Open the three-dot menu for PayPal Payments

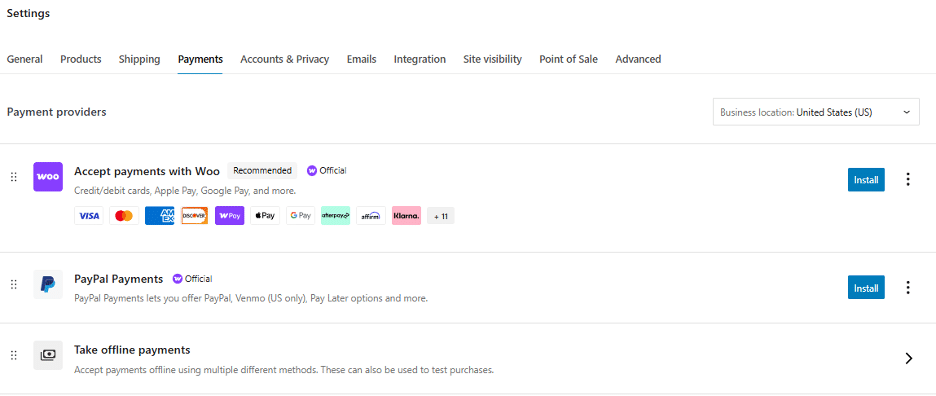pos(908,287)
